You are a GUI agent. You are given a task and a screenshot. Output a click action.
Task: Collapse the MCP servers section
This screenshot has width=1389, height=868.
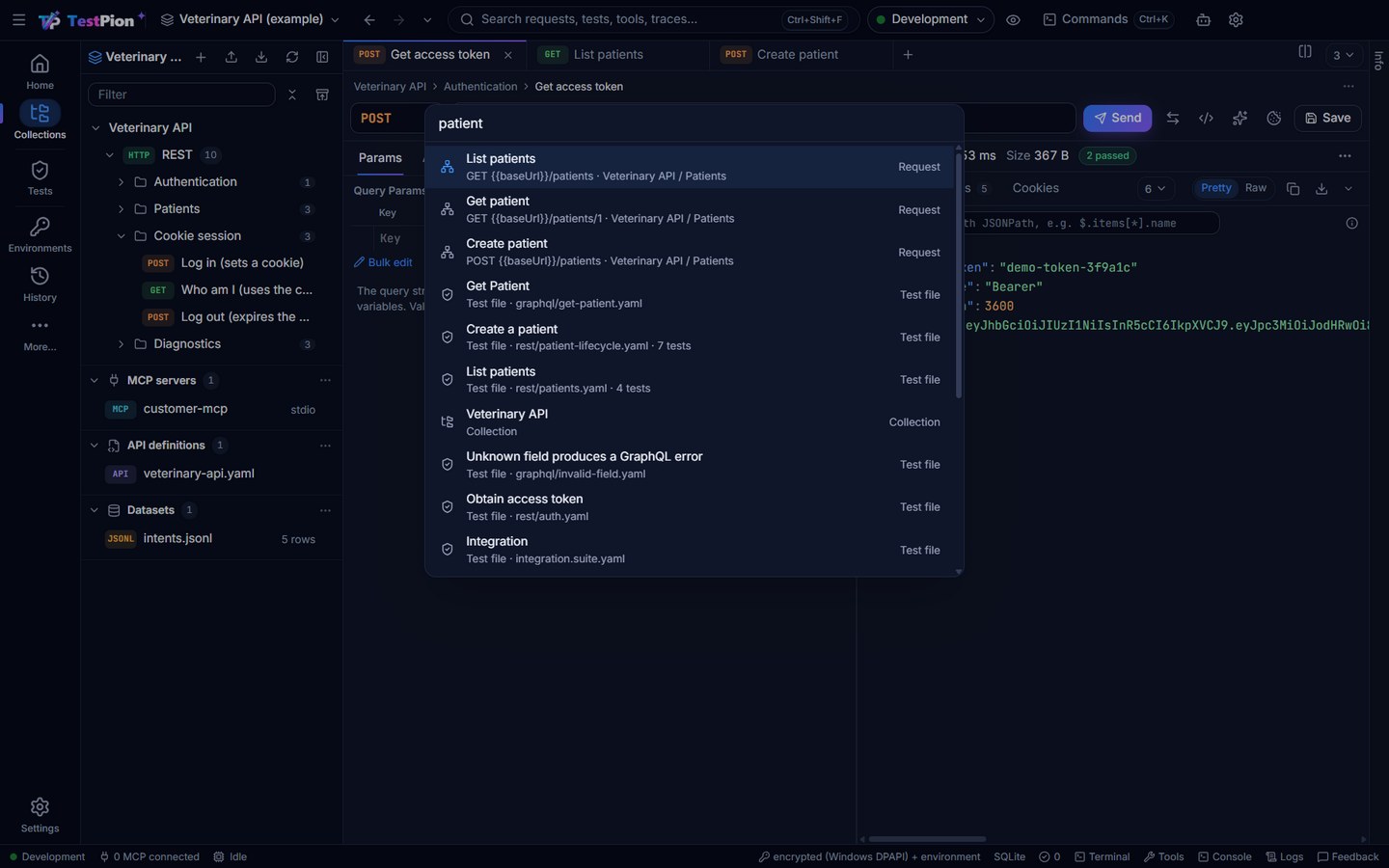[x=94, y=380]
